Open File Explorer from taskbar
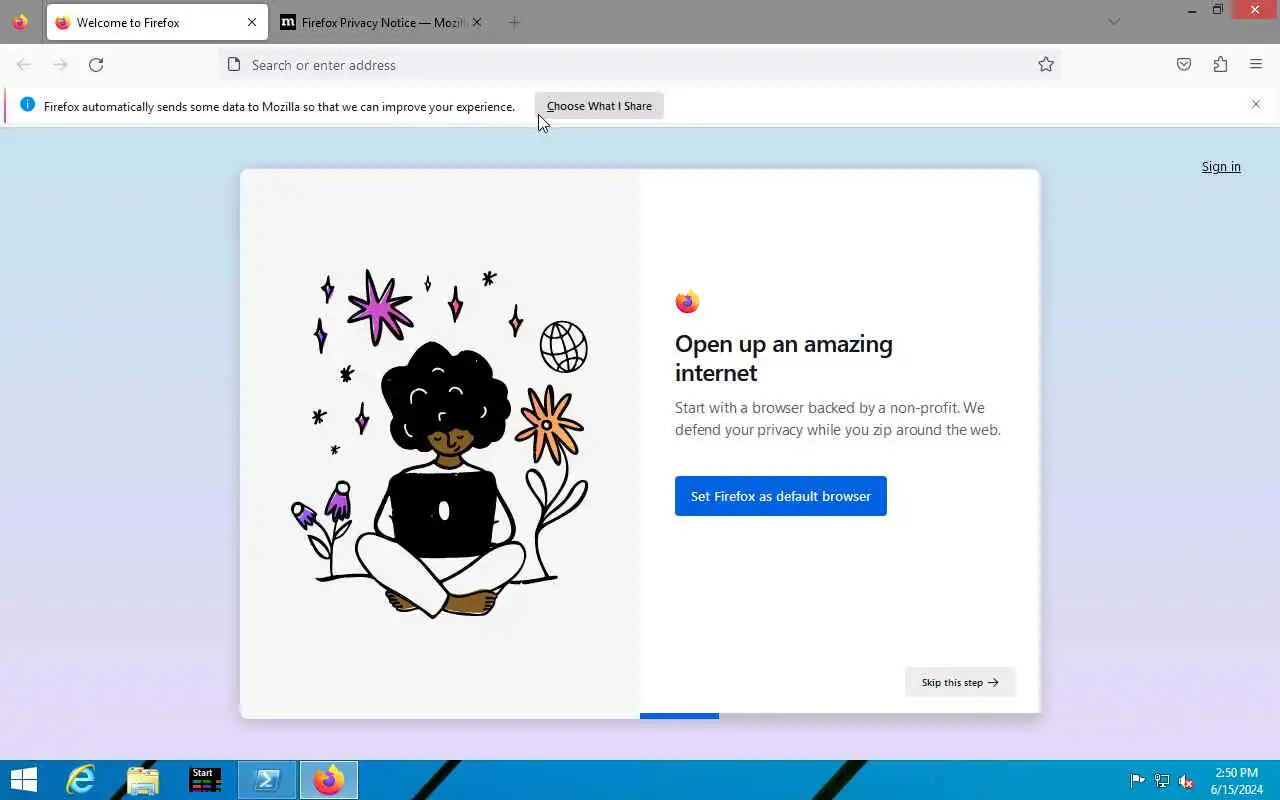 click(x=143, y=780)
